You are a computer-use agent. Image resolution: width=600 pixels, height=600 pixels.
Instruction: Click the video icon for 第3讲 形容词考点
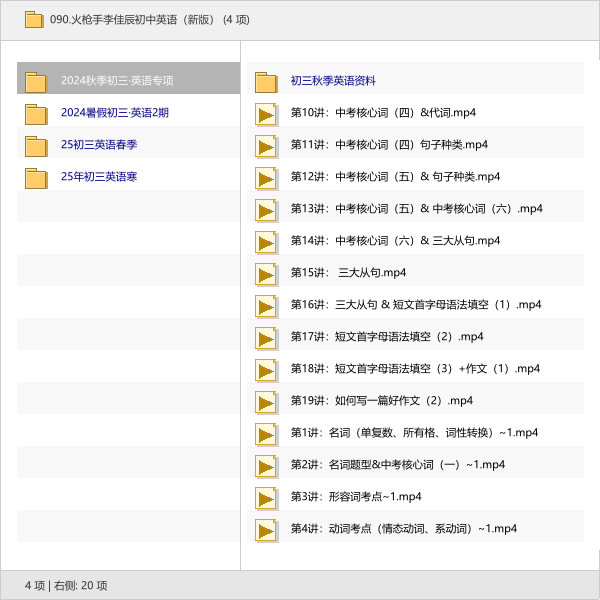point(266,497)
